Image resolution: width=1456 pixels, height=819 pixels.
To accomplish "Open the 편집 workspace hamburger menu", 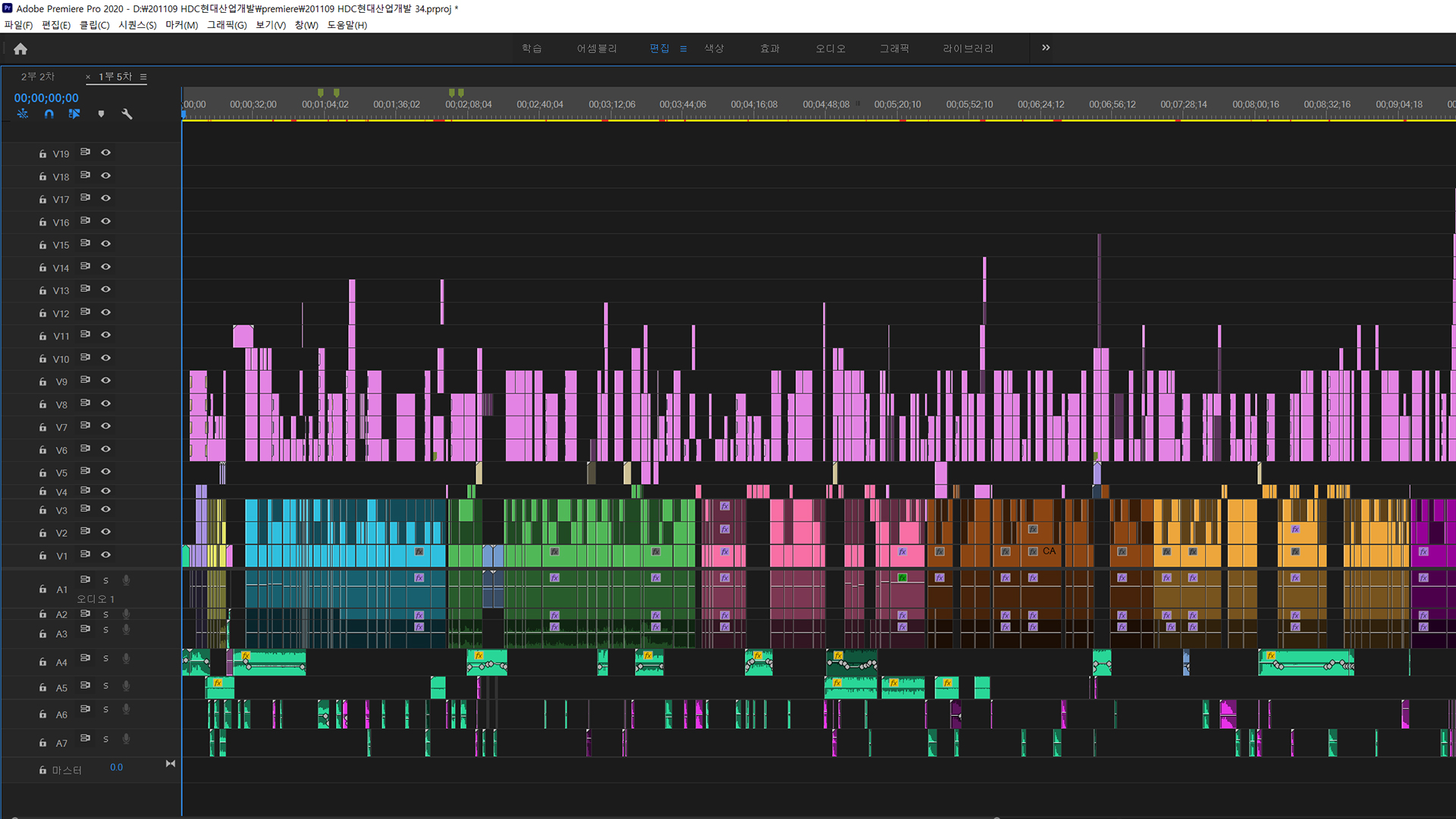I will pos(683,49).
